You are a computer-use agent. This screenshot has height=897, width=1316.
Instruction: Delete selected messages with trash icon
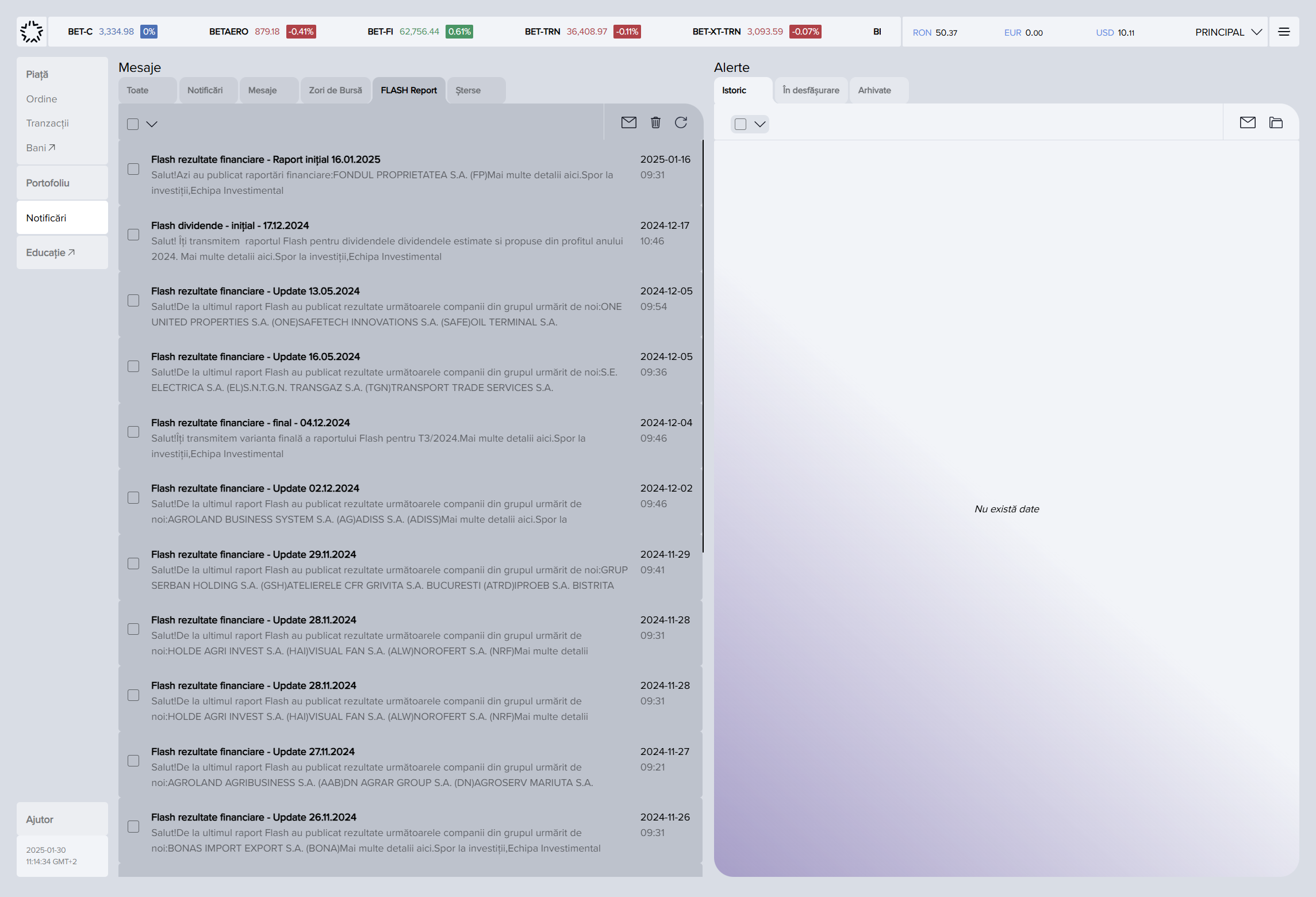click(655, 122)
